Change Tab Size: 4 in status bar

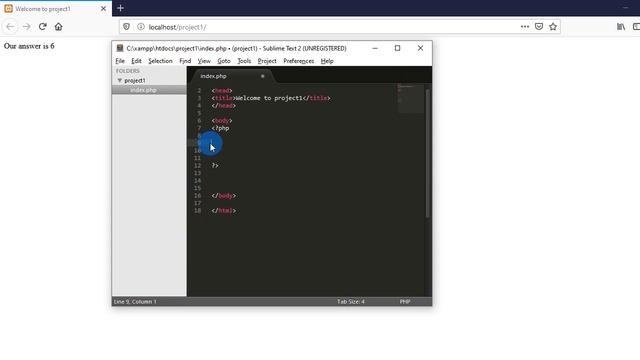351,302
